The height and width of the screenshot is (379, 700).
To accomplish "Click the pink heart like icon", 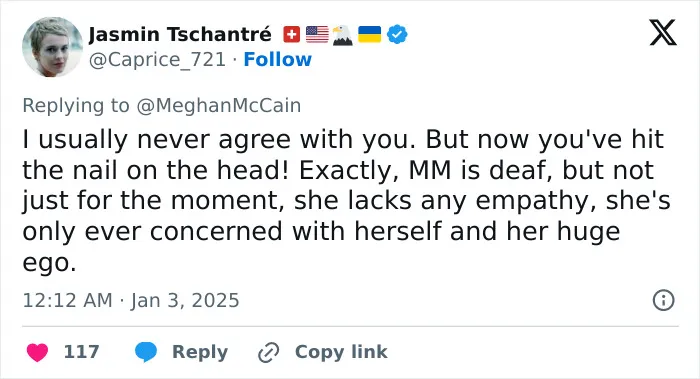I will click(x=38, y=352).
